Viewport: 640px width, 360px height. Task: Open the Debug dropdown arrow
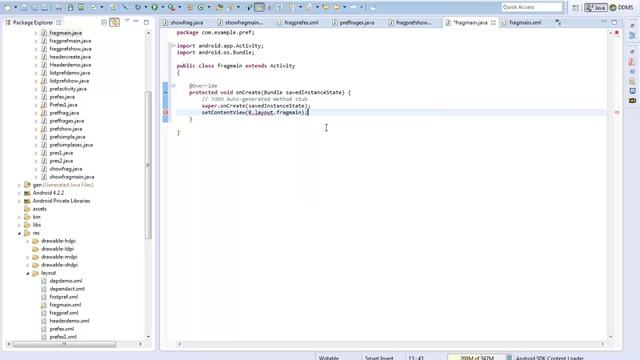tap(146, 7)
